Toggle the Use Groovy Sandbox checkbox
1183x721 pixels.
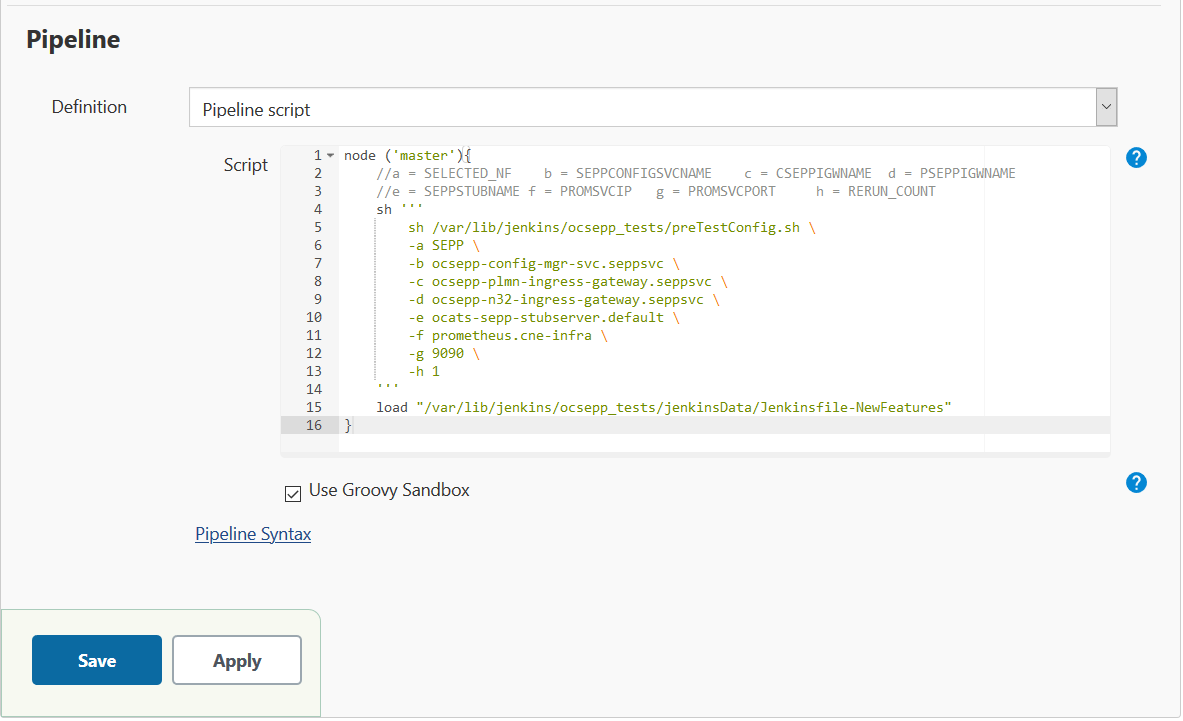[x=293, y=492]
